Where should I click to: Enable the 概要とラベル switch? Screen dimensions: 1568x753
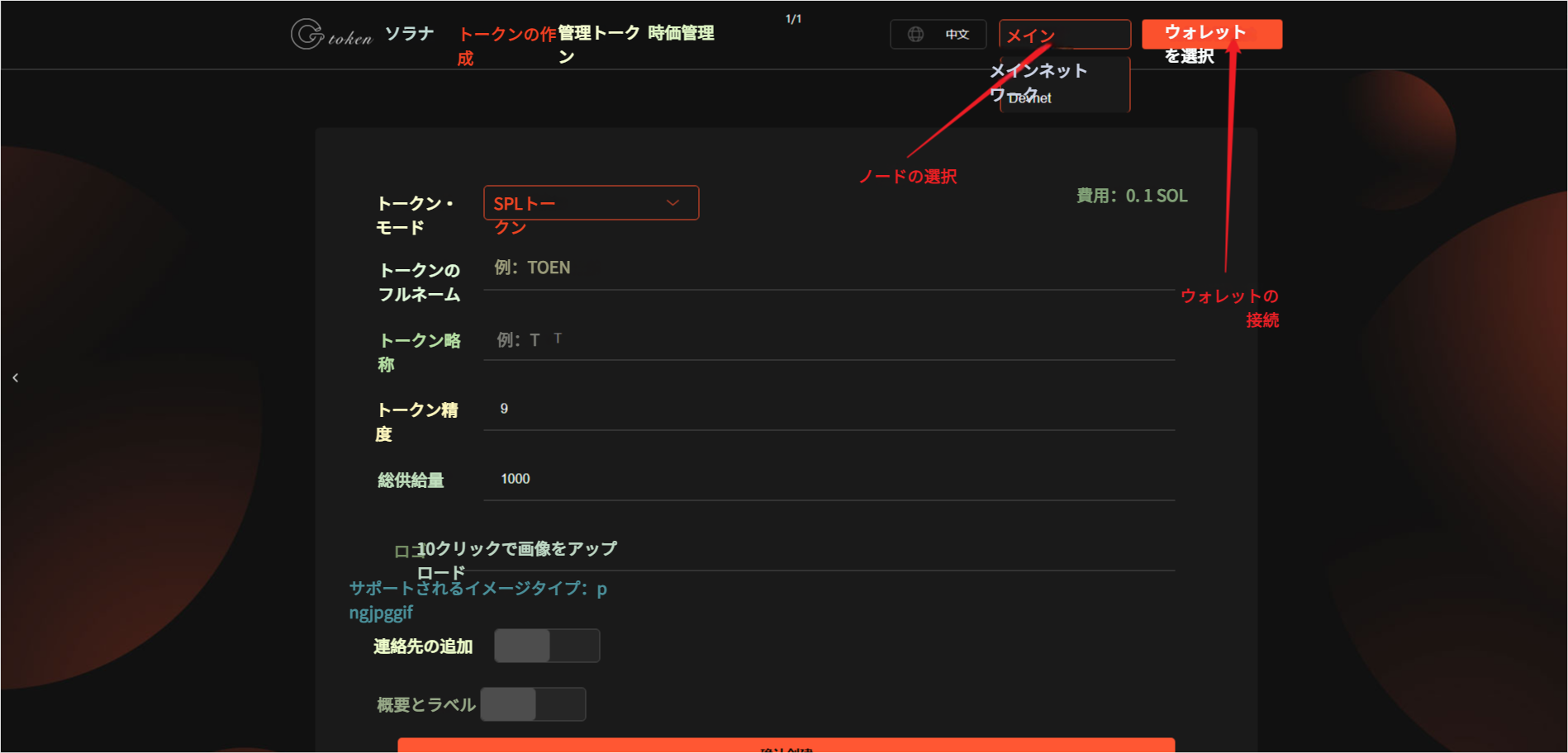point(533,704)
